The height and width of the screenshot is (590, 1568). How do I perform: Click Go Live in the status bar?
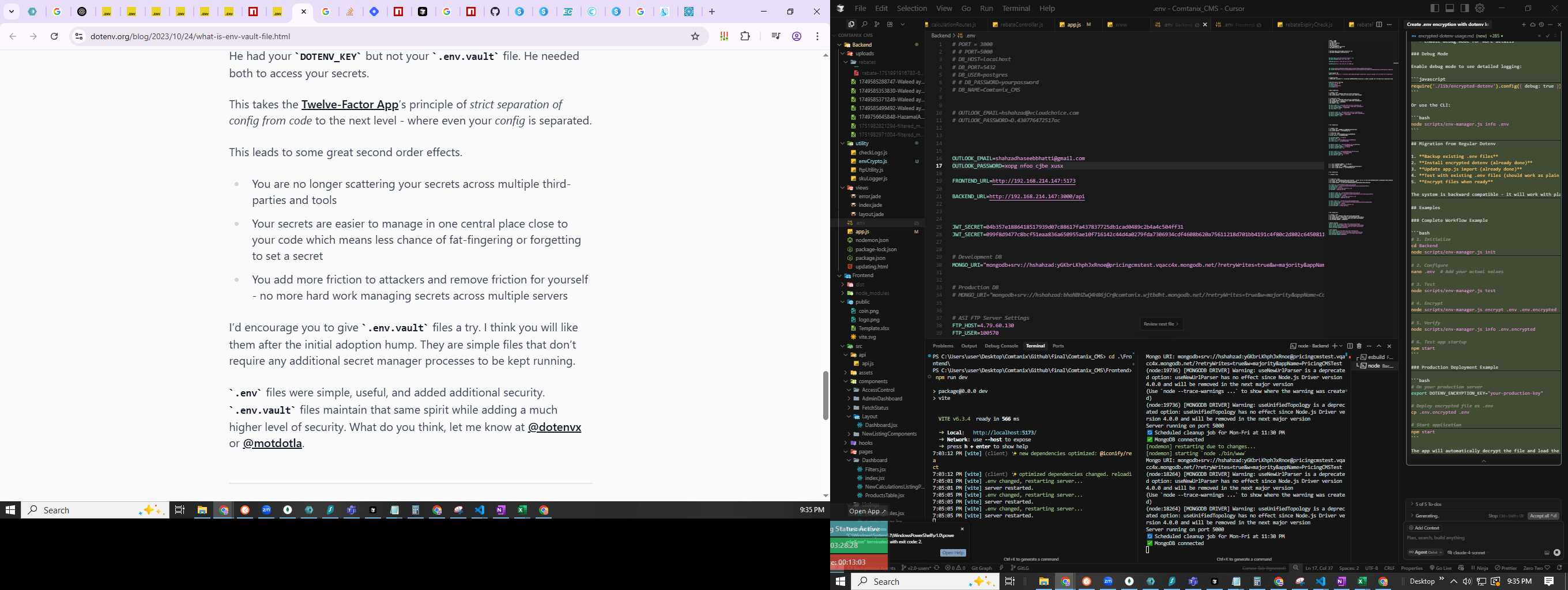[x=1441, y=568]
